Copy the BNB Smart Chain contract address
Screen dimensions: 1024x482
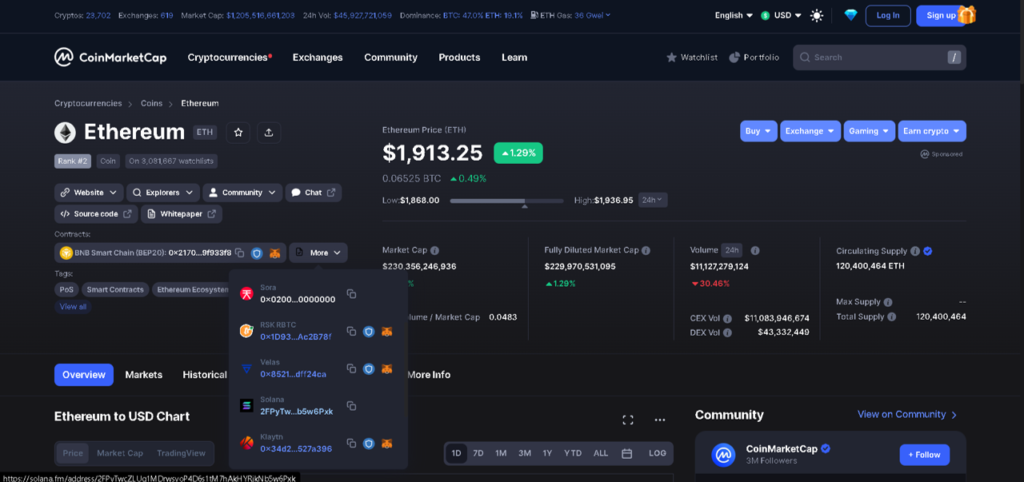[x=240, y=253]
